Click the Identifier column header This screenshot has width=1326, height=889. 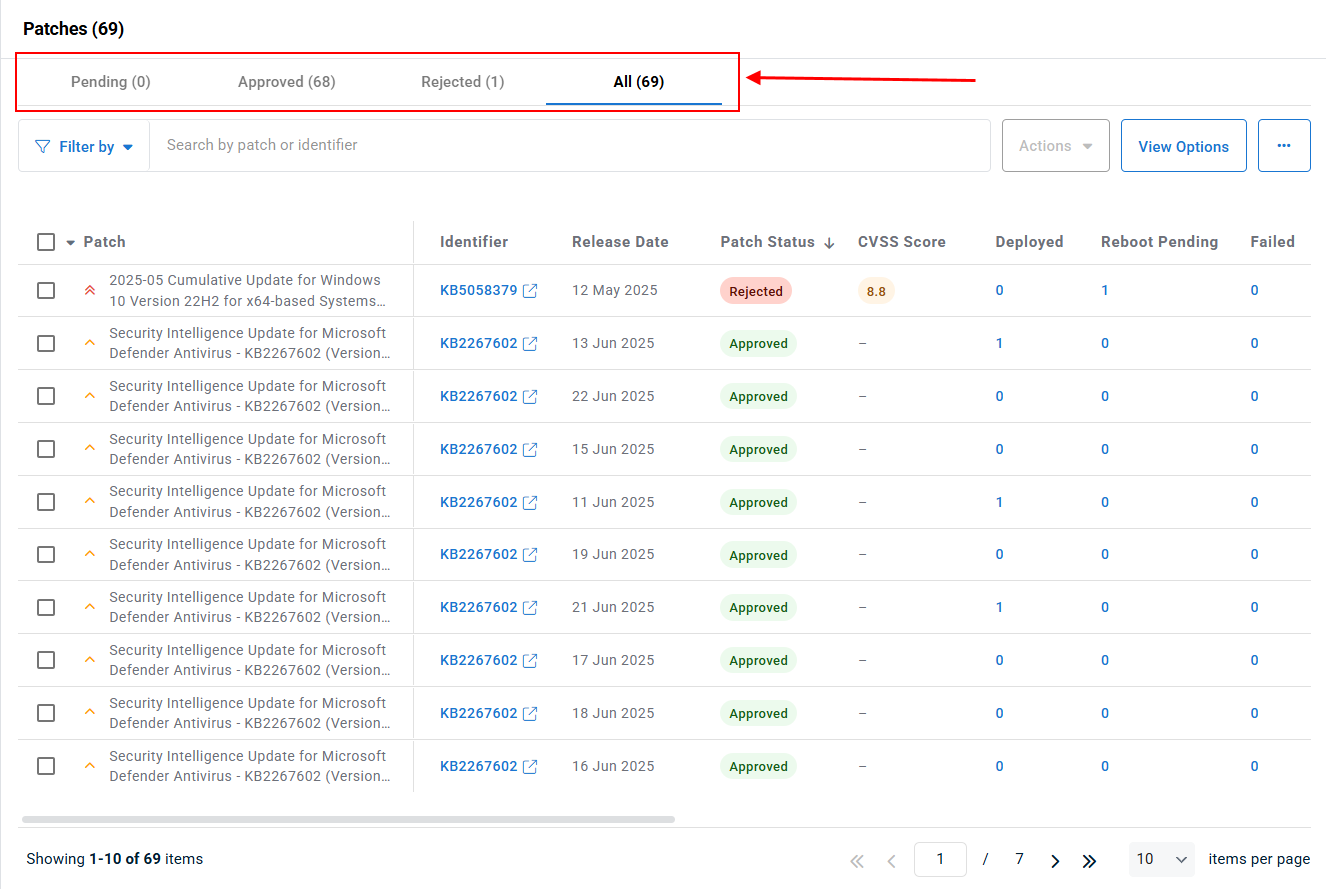coord(474,242)
